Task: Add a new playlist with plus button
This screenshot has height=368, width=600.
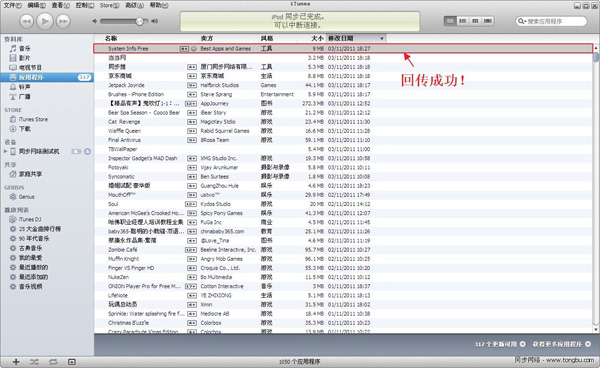Action: click(x=16, y=361)
